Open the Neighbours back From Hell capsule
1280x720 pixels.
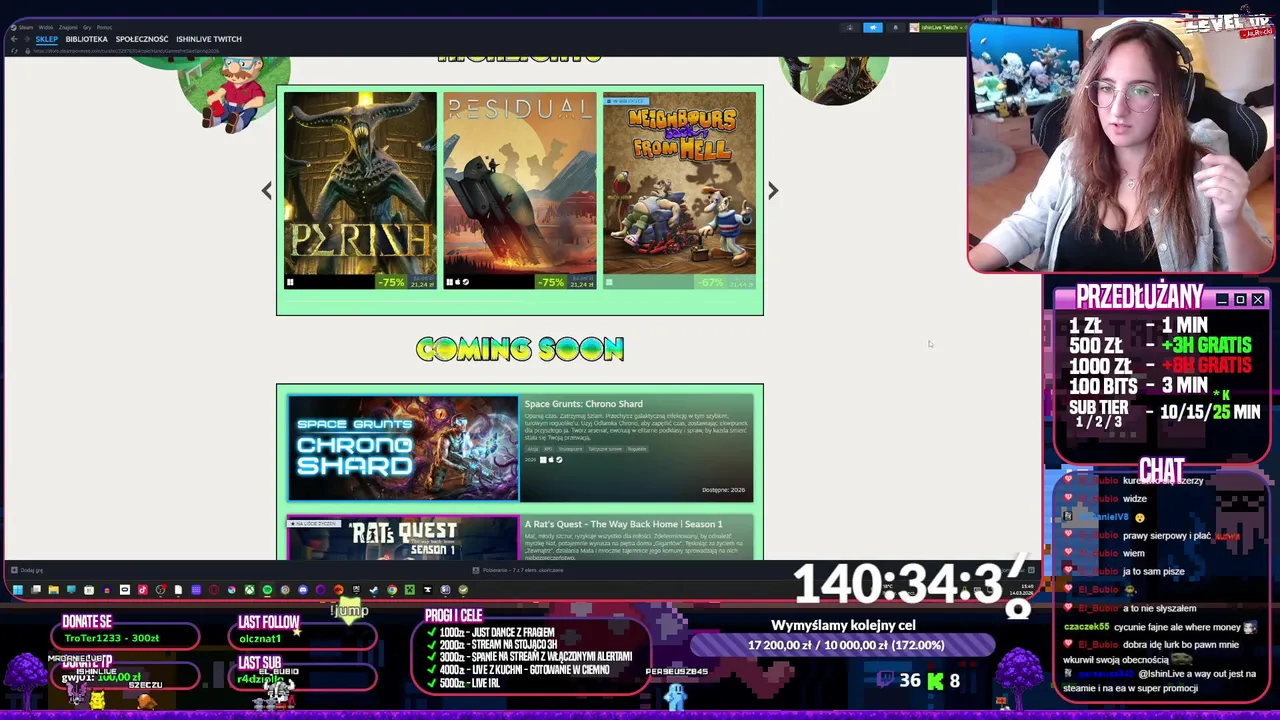680,190
